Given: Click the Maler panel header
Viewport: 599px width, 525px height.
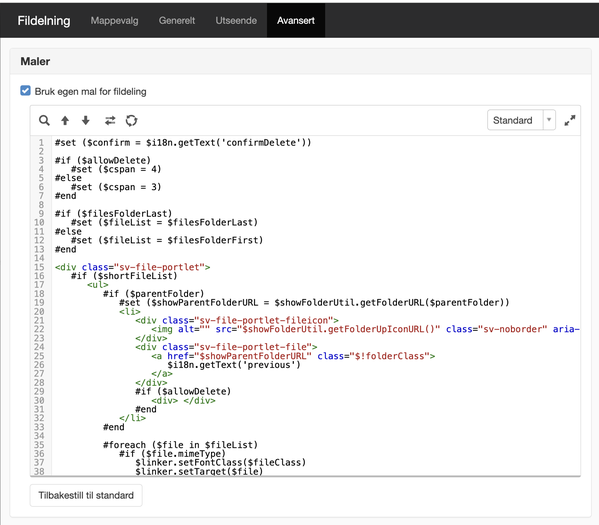Looking at the screenshot, I should coord(300,61).
